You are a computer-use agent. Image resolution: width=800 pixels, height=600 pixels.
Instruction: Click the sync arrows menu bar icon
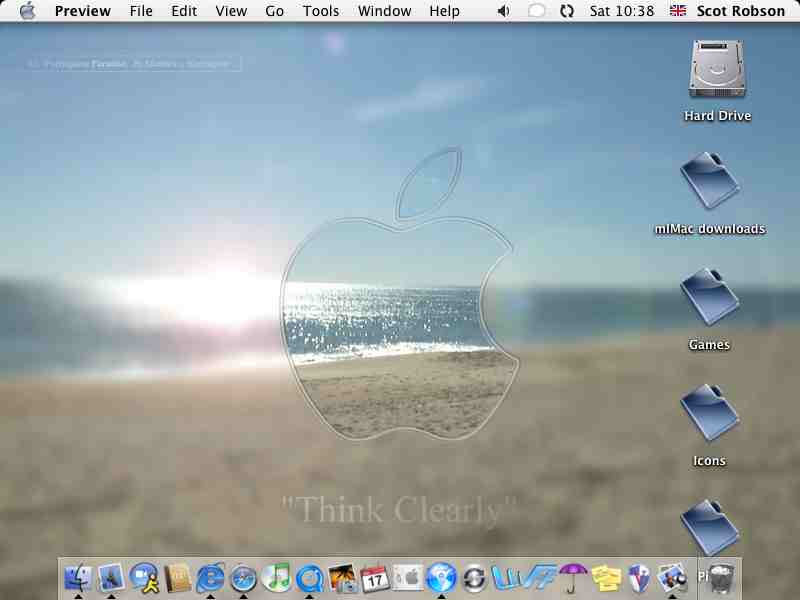pyautogui.click(x=567, y=11)
